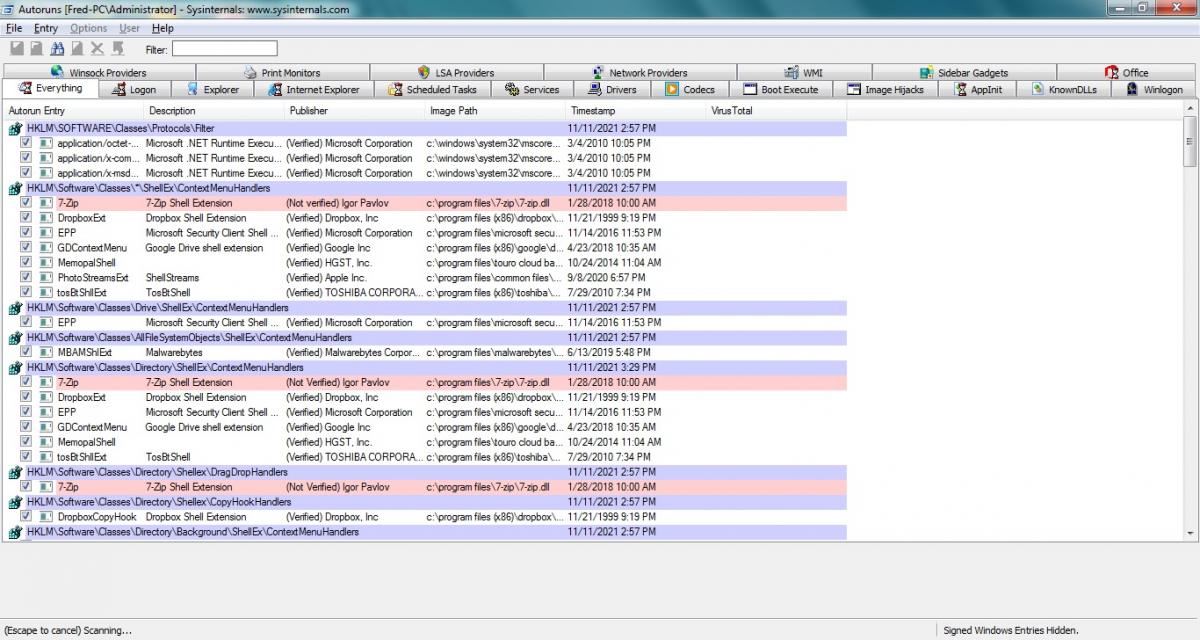The height and width of the screenshot is (640, 1200).
Task: Select the Services tab
Action: coord(532,90)
